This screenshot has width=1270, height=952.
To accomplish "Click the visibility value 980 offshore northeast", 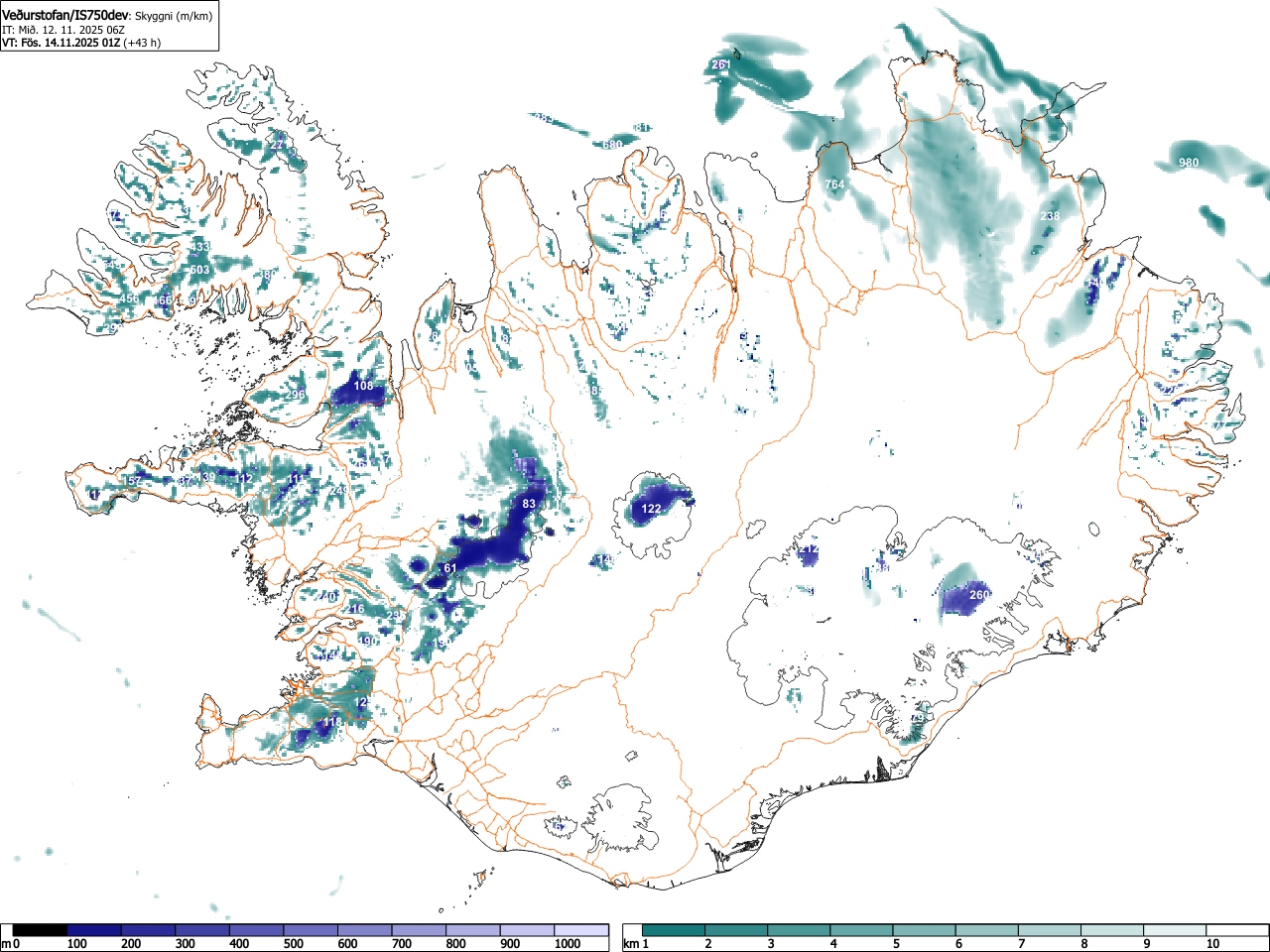I will click(1189, 163).
